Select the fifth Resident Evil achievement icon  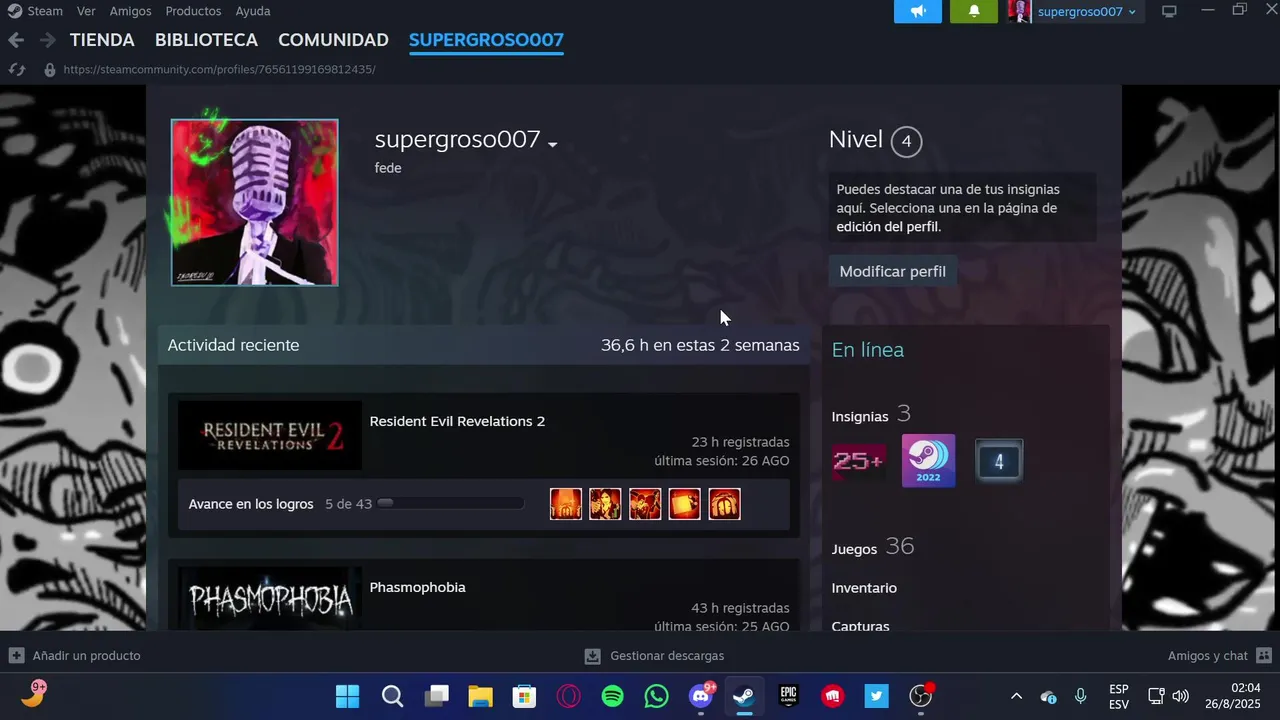[724, 504]
